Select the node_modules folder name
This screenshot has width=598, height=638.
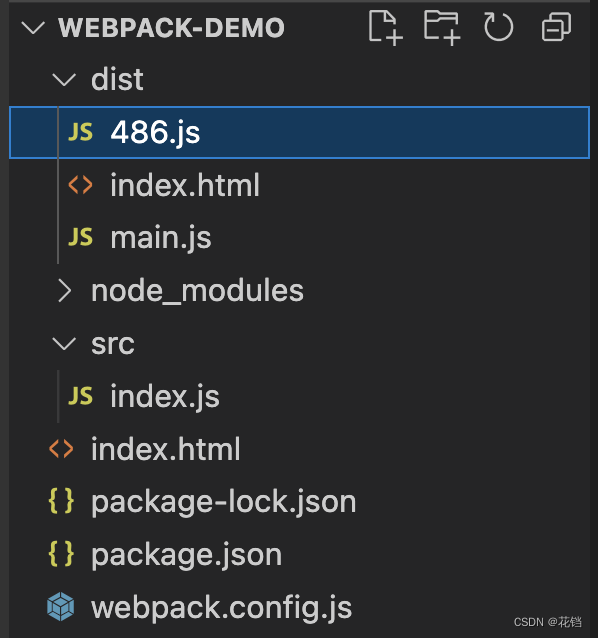[x=197, y=291]
